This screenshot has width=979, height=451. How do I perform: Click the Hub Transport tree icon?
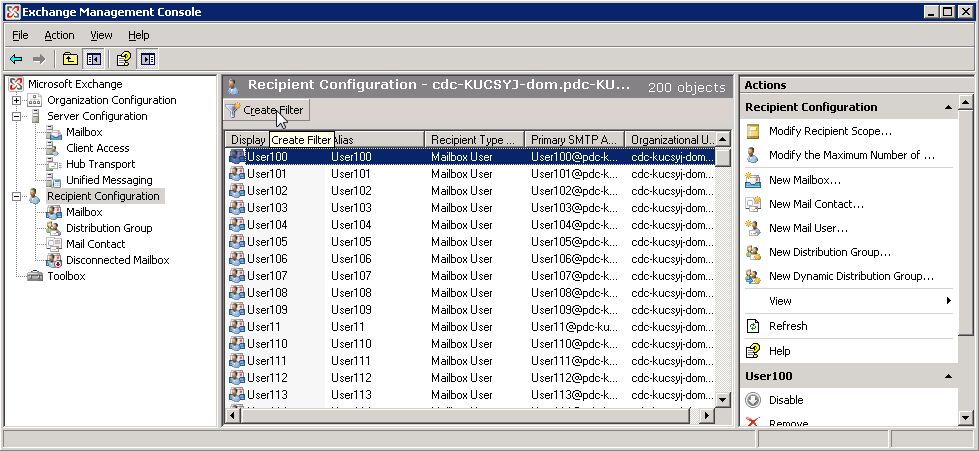click(x=54, y=164)
